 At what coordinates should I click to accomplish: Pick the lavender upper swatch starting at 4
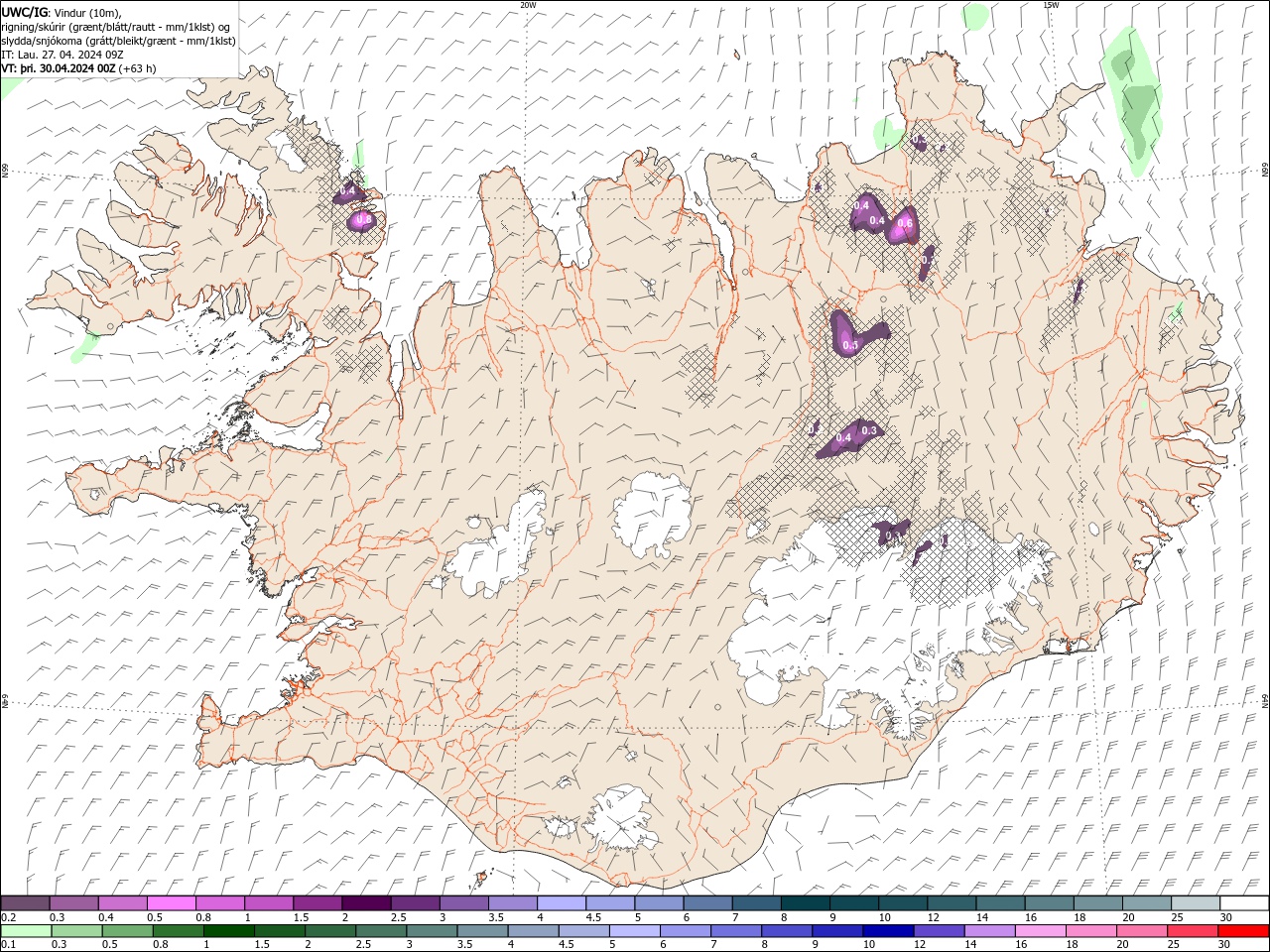click(562, 903)
